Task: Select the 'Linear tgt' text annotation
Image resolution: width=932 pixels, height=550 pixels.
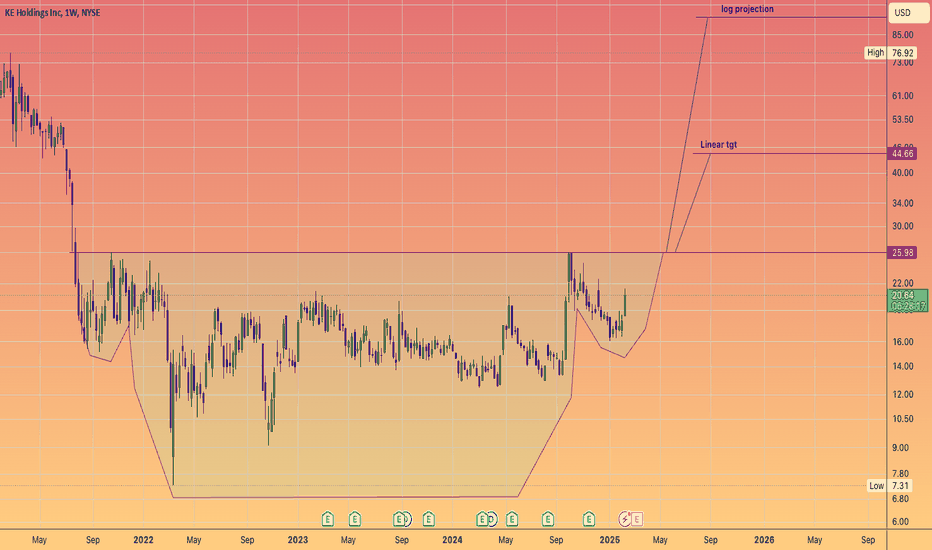Action: pos(719,144)
